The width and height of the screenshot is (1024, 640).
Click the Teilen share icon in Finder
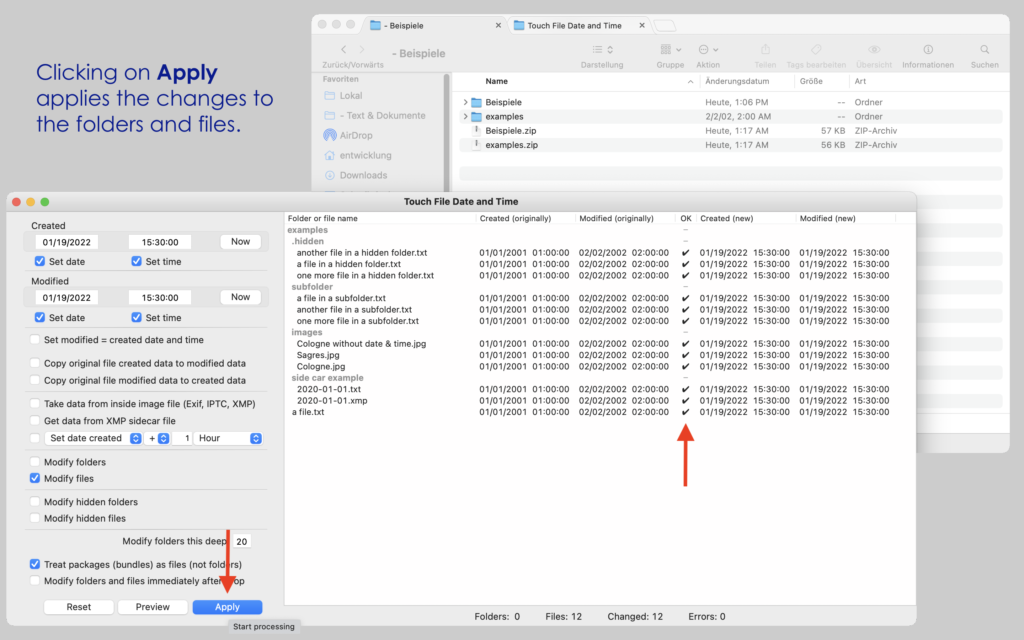[x=765, y=50]
